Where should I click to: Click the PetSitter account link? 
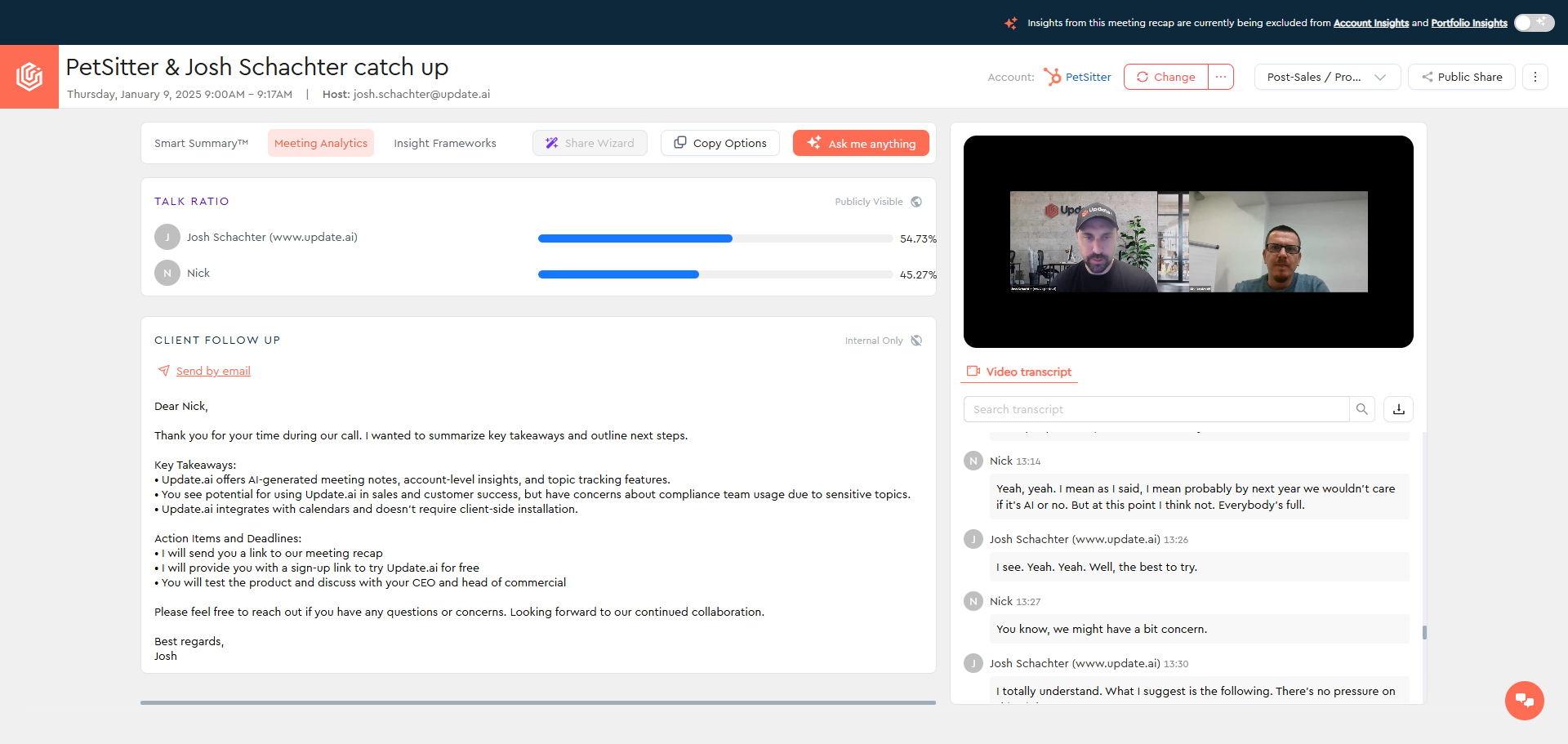1088,77
